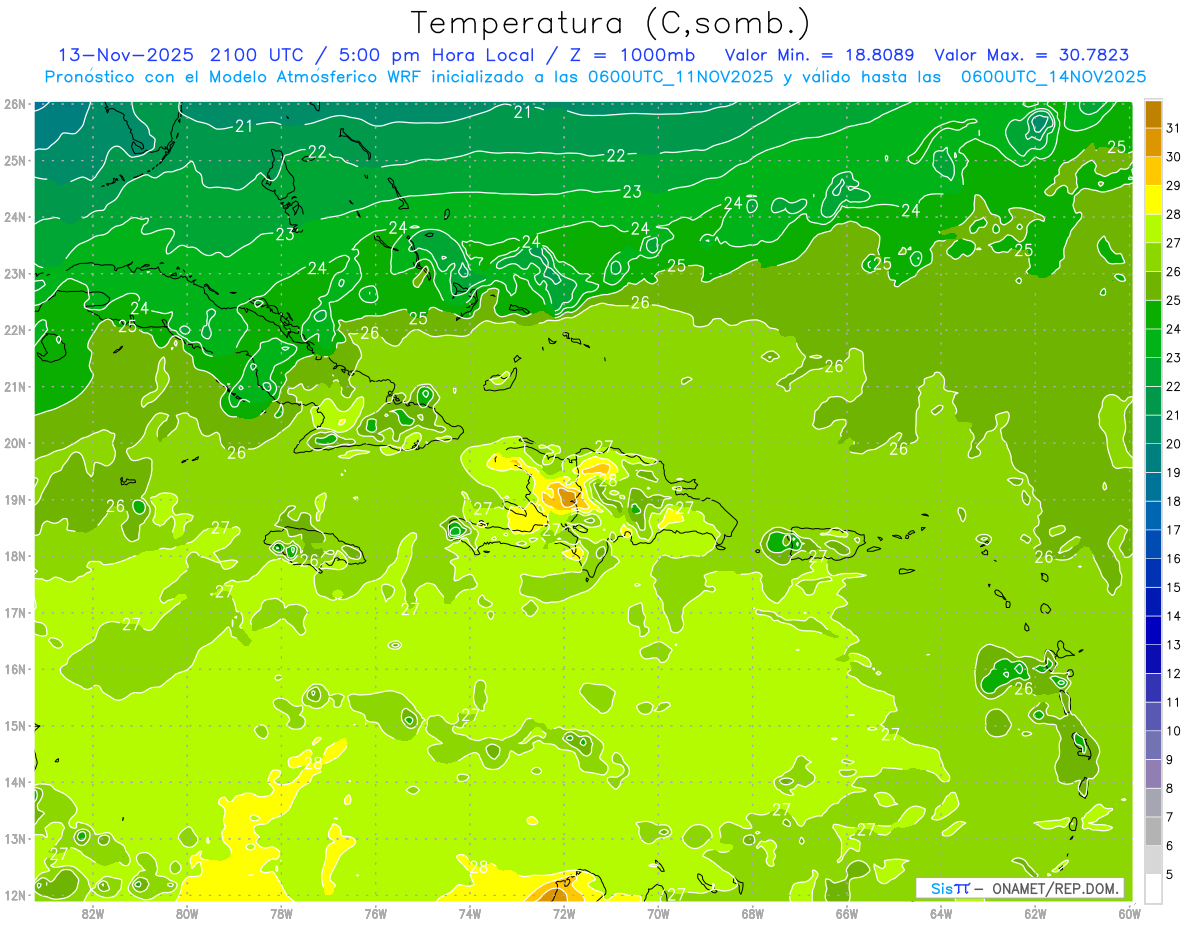Viewport: 1200px width, 927px height.
Task: Click colorbar label '5'
Action: pos(1172,874)
